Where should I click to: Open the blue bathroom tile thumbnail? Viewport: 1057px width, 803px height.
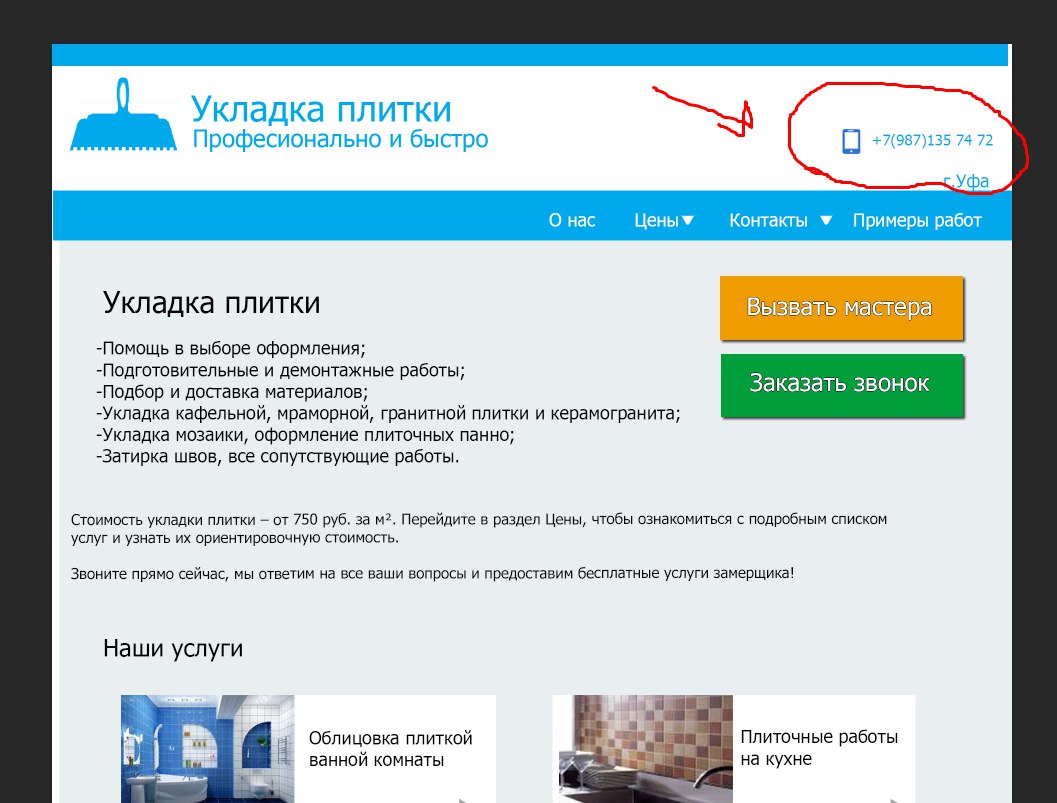point(208,748)
